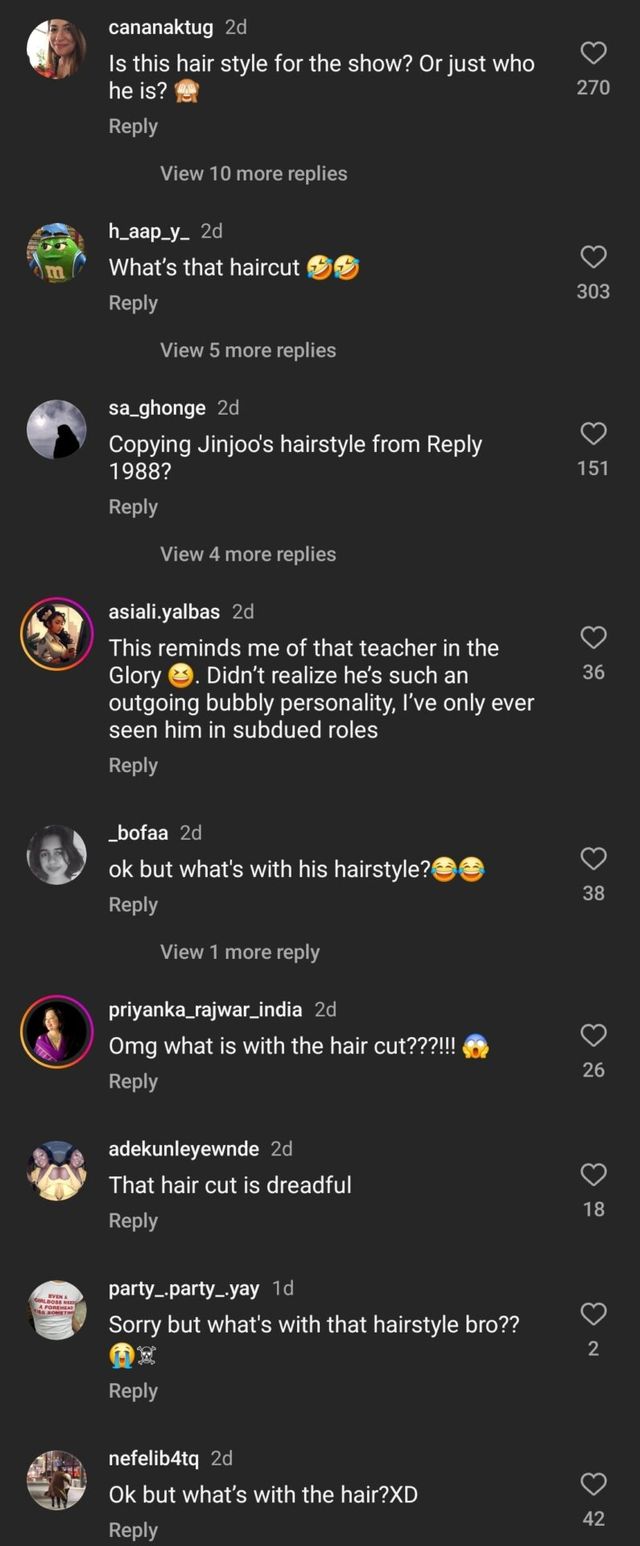Viewport: 640px width, 1546px height.
Task: Open cananaktug's profile picture
Action: (x=56, y=48)
